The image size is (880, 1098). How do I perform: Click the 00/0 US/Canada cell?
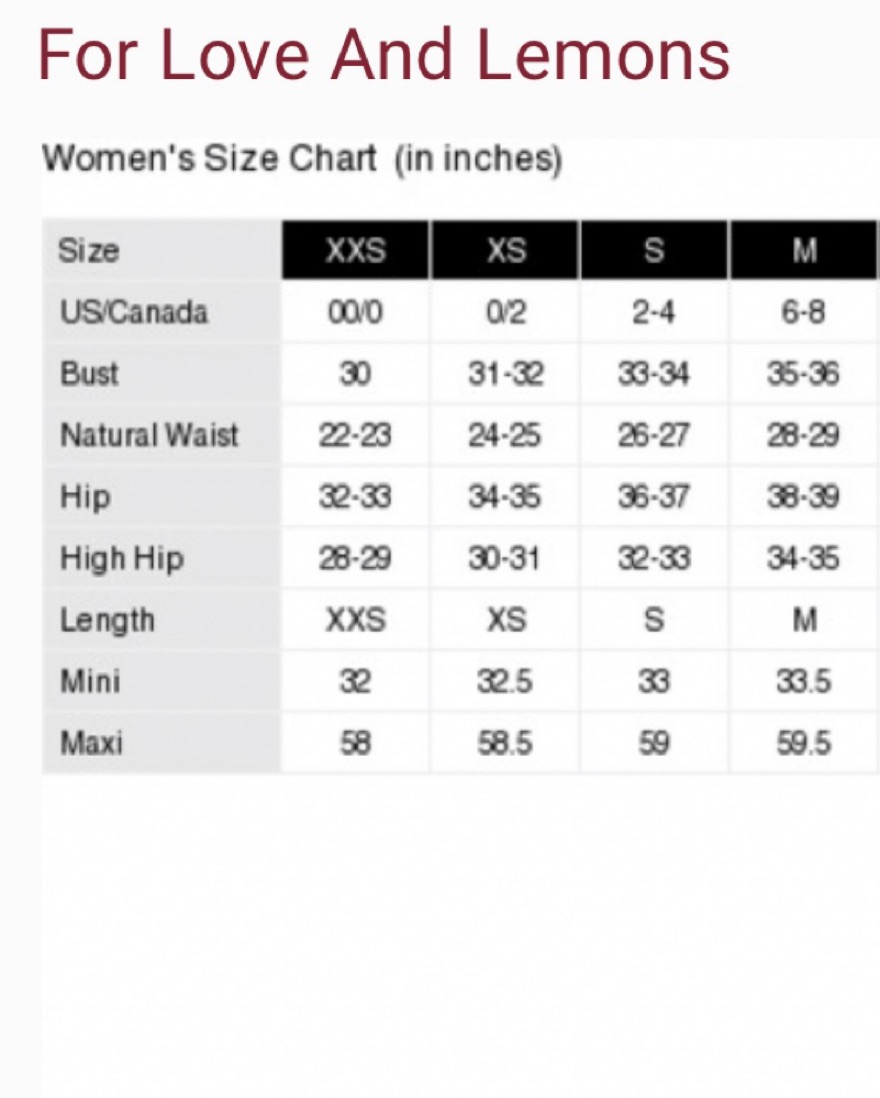356,312
